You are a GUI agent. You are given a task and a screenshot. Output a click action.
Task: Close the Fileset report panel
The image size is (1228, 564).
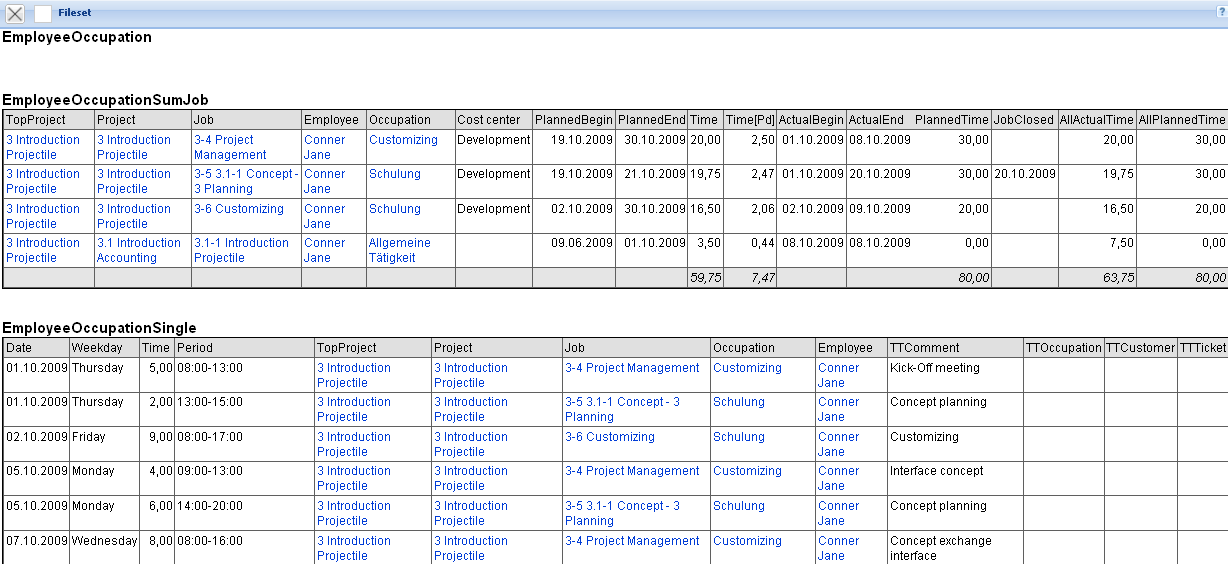[x=15, y=14]
